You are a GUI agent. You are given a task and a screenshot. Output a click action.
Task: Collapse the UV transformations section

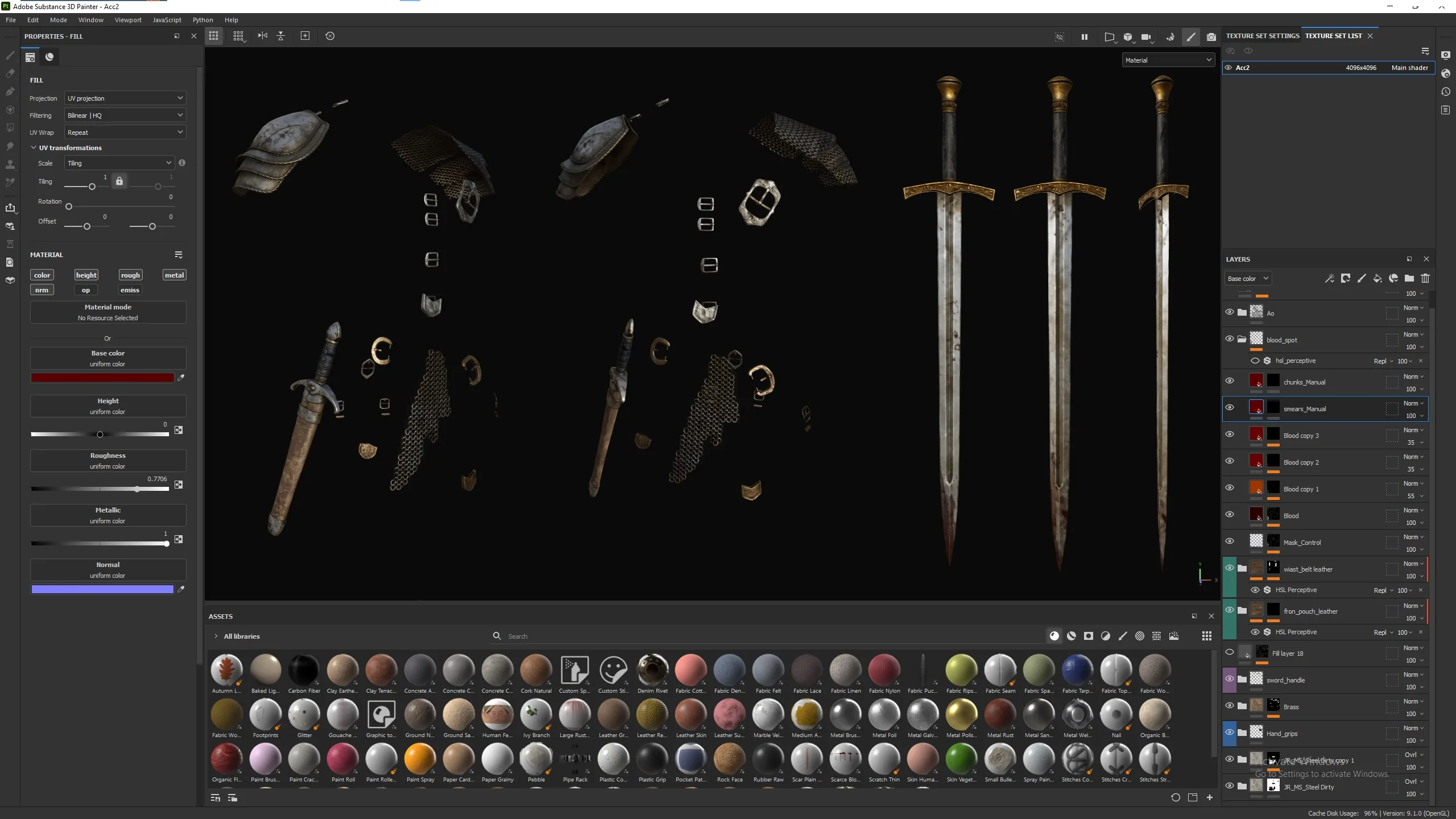click(x=34, y=148)
